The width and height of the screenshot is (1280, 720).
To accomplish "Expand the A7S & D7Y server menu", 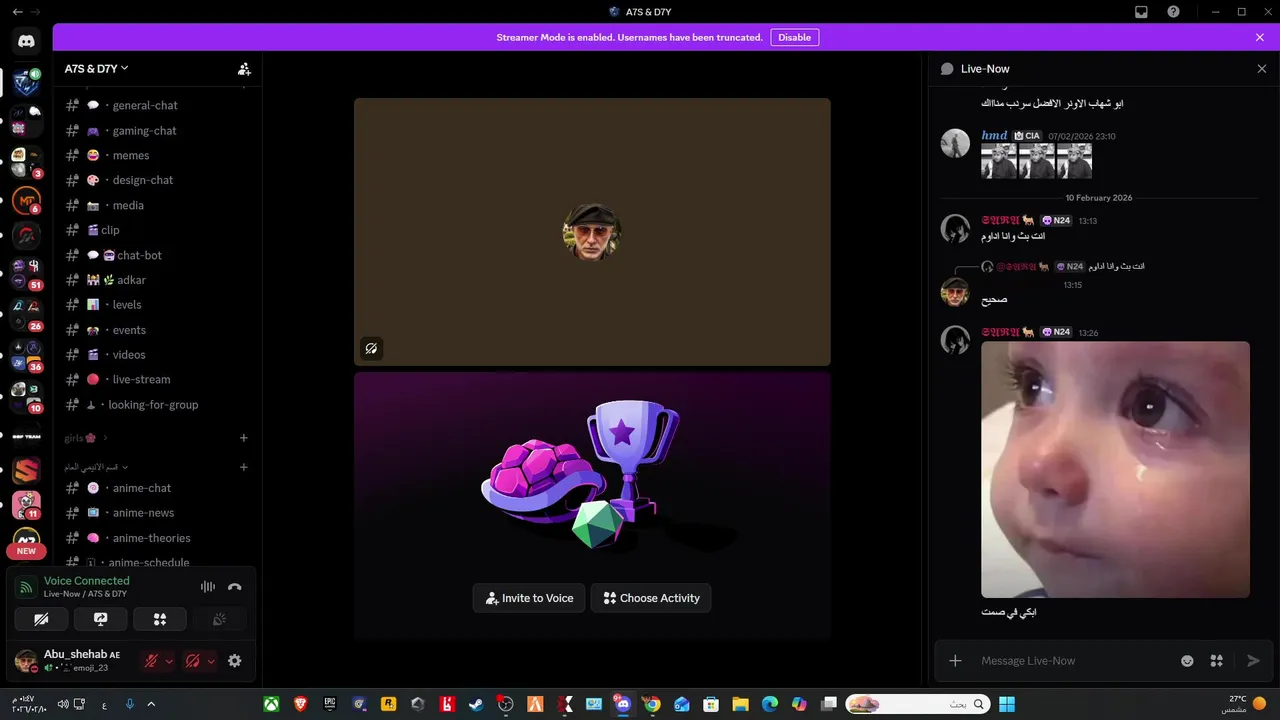I will point(97,69).
